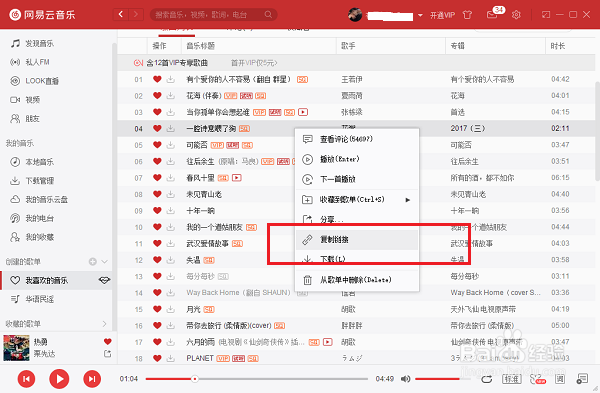Unlike song 02 花海 heart
The width and height of the screenshot is (600, 393).
[x=157, y=96]
